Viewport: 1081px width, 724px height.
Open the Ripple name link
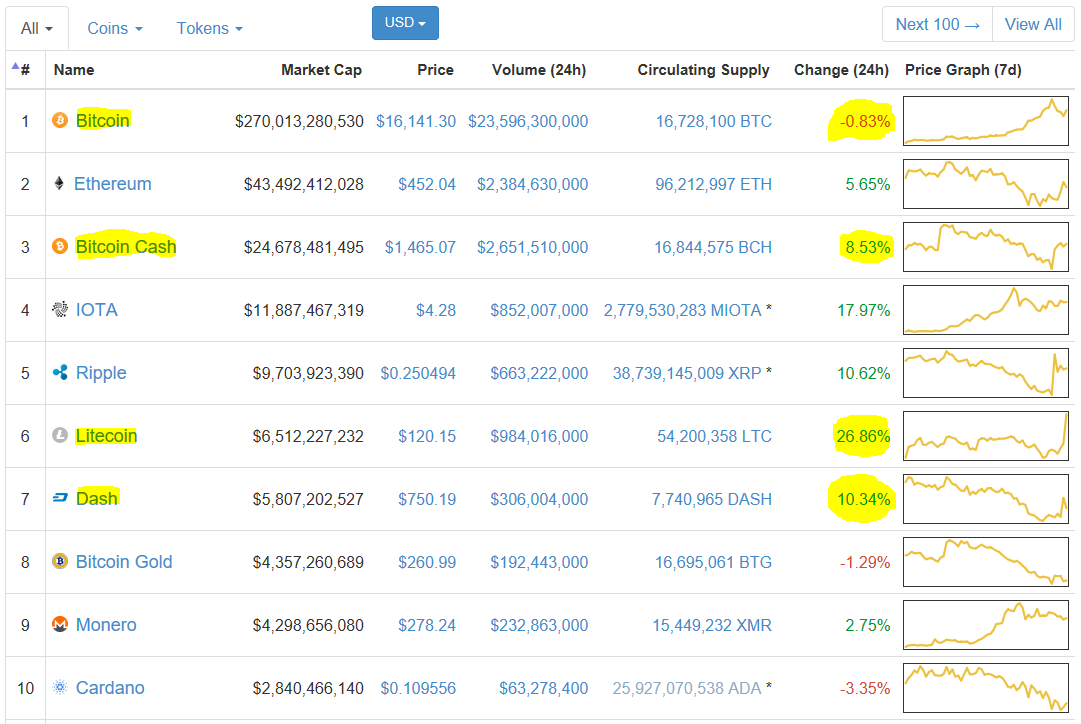(x=101, y=373)
